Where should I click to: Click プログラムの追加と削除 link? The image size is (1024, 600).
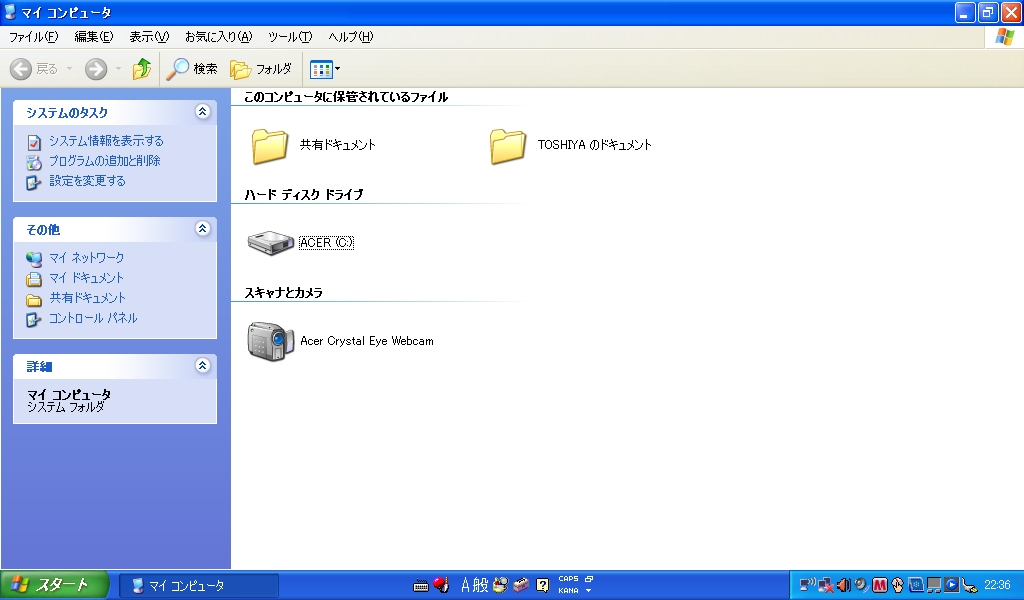(104, 161)
